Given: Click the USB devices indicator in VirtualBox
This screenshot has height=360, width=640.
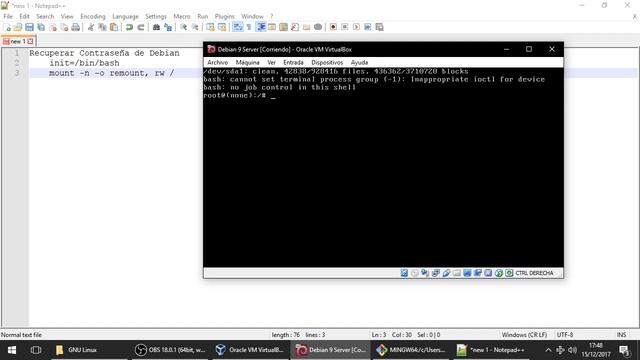Looking at the screenshot, I should (x=446, y=273).
